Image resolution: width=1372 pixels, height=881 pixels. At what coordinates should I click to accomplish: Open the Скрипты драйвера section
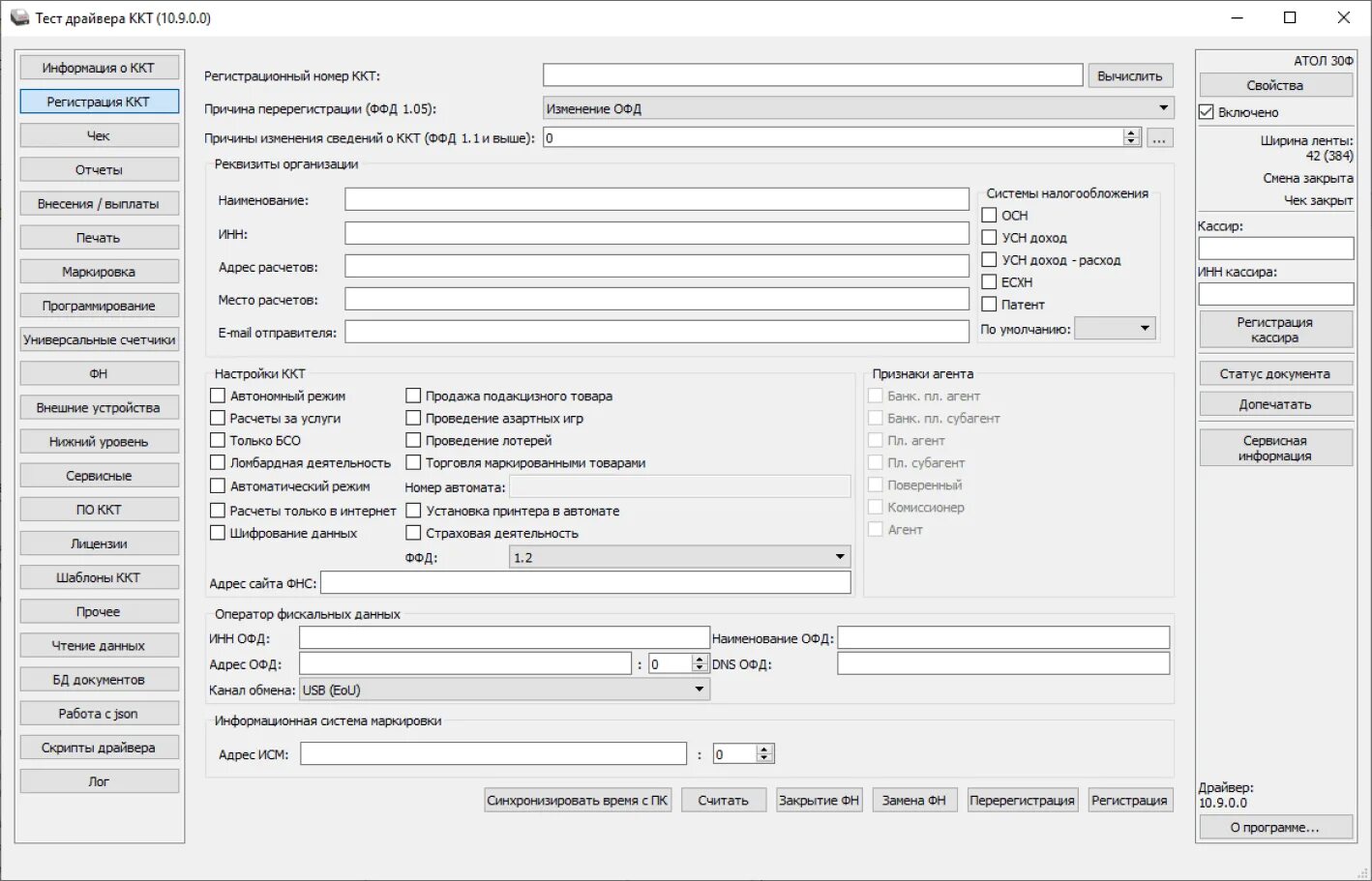[99, 748]
